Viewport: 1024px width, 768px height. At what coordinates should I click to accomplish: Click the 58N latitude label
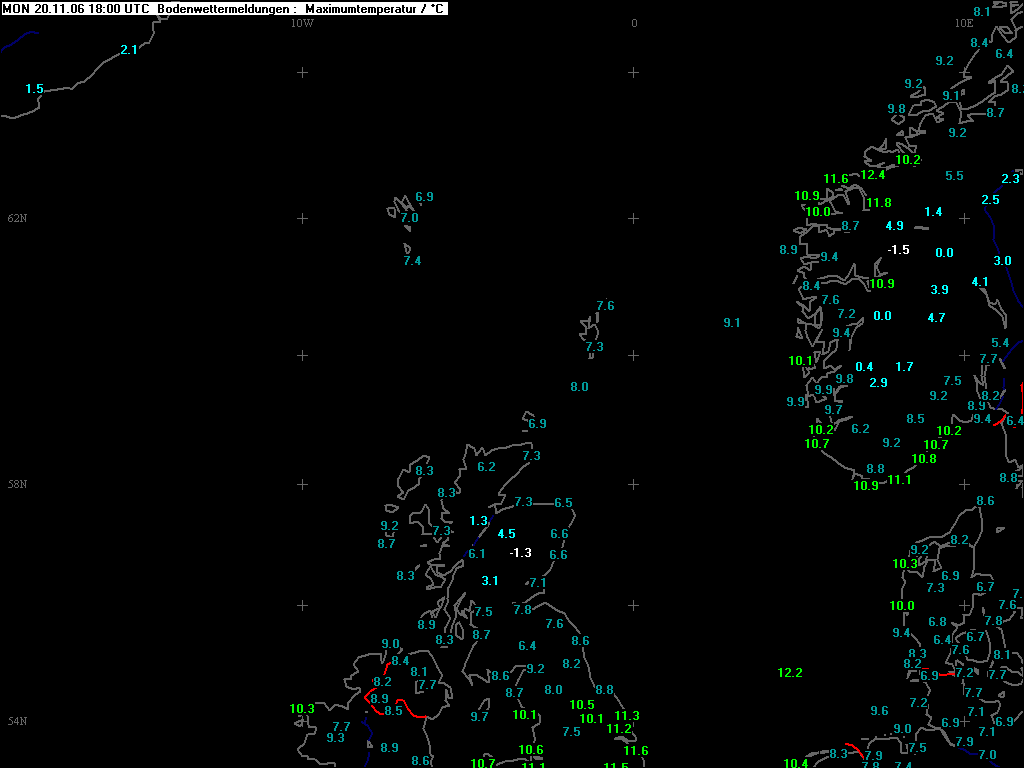(17, 485)
